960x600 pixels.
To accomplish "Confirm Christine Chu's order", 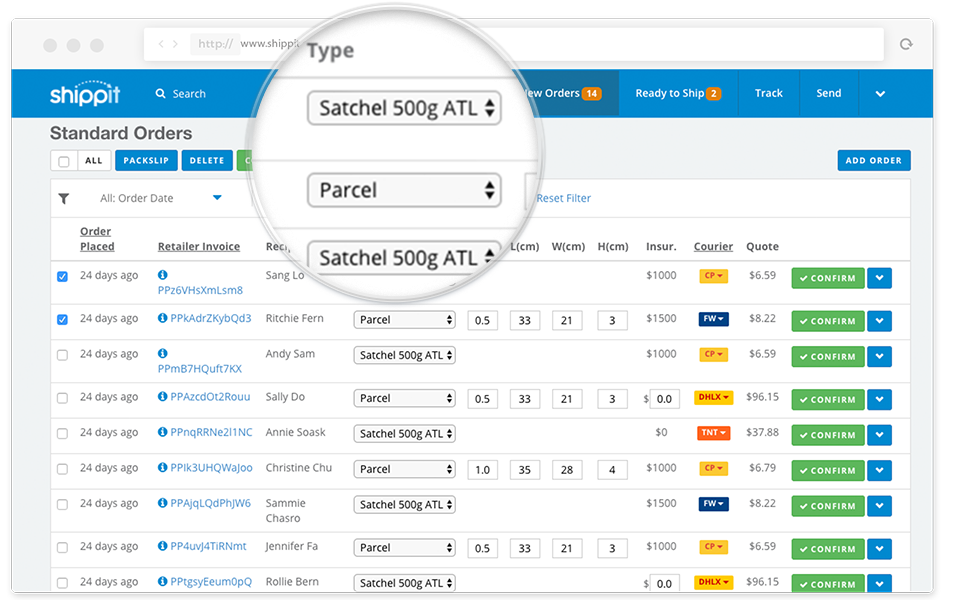I will [x=827, y=470].
